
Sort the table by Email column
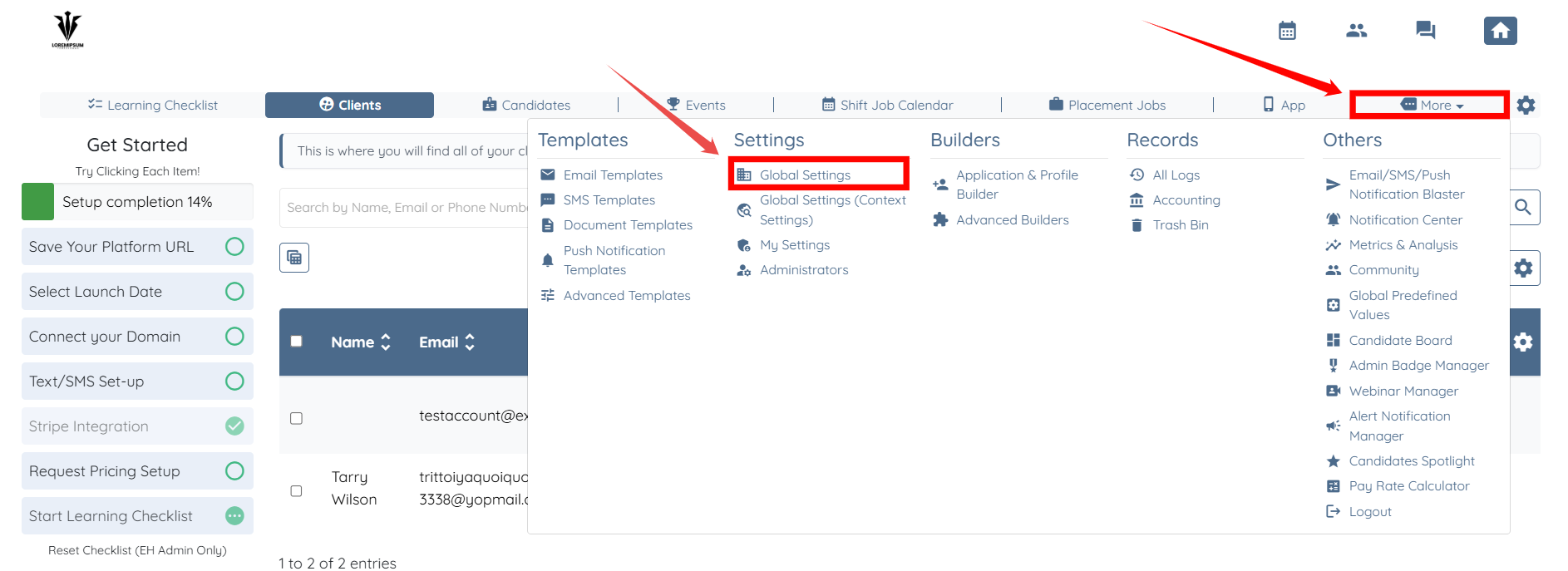click(x=446, y=342)
